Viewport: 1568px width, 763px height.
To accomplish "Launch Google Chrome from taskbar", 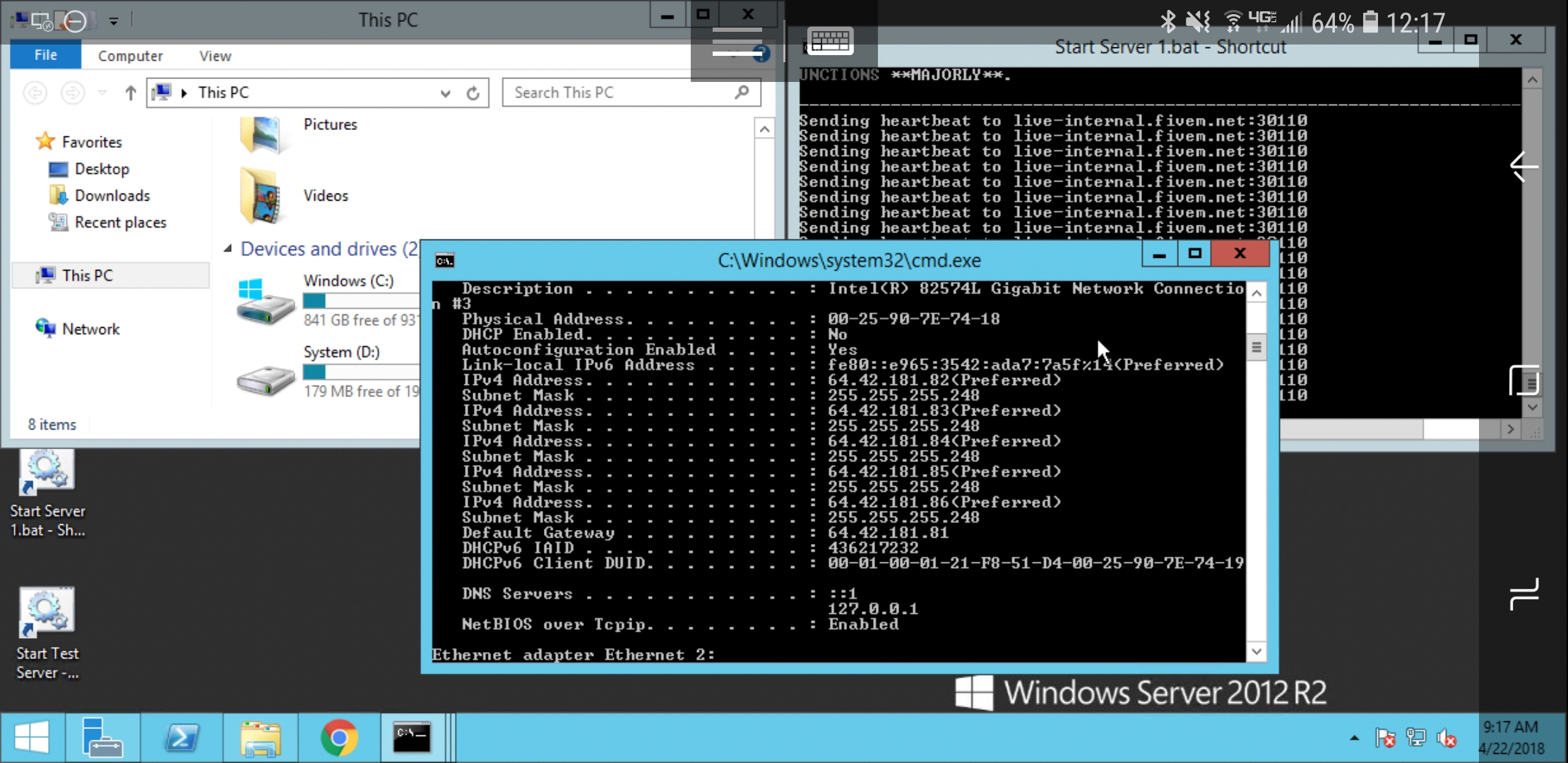I will [x=339, y=738].
